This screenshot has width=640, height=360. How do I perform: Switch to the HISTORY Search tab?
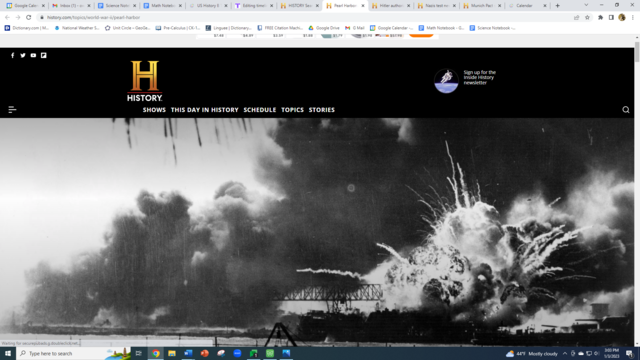300,6
